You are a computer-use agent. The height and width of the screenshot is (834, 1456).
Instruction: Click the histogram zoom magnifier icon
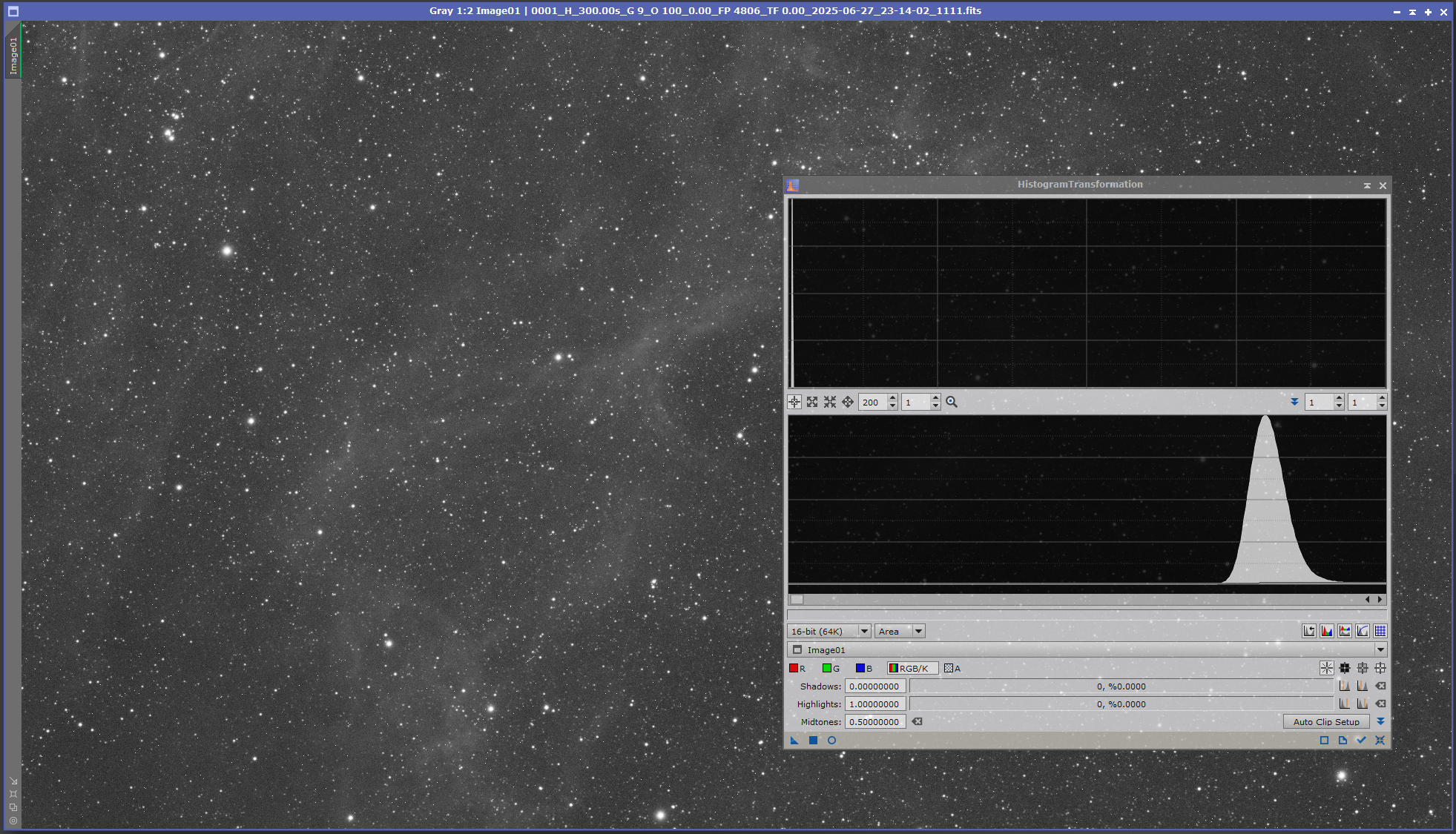pyautogui.click(x=952, y=402)
